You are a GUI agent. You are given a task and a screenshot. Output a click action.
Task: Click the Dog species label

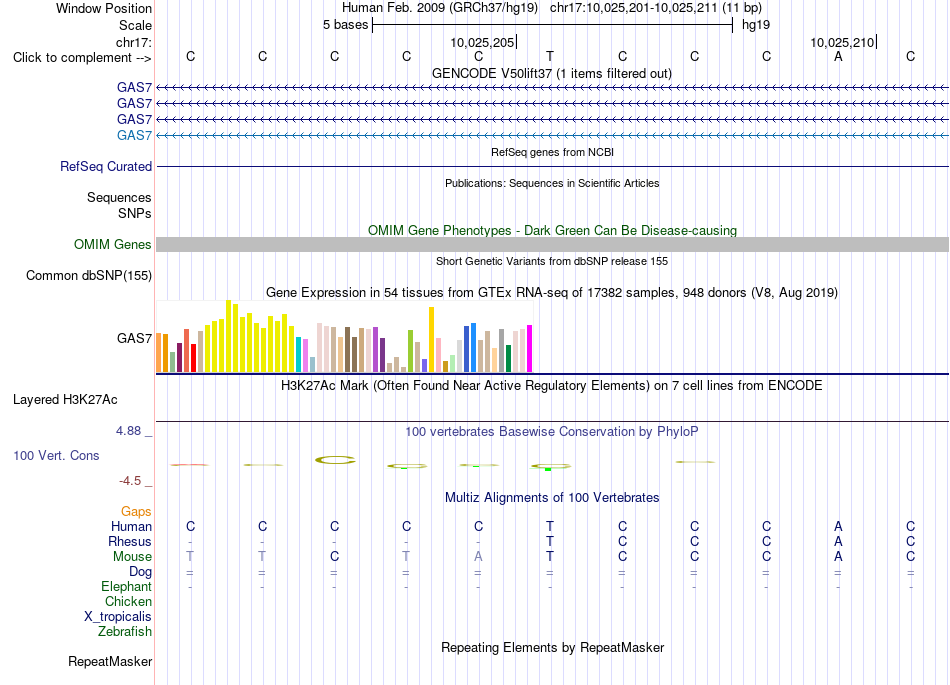coord(141,572)
